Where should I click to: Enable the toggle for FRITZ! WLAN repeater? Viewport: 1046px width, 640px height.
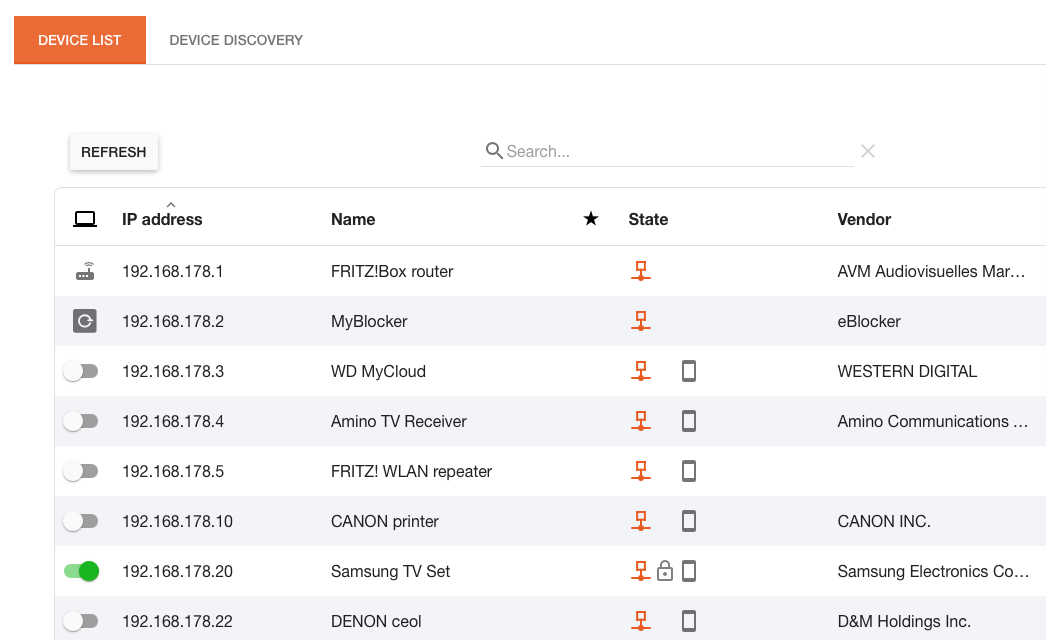[81, 471]
